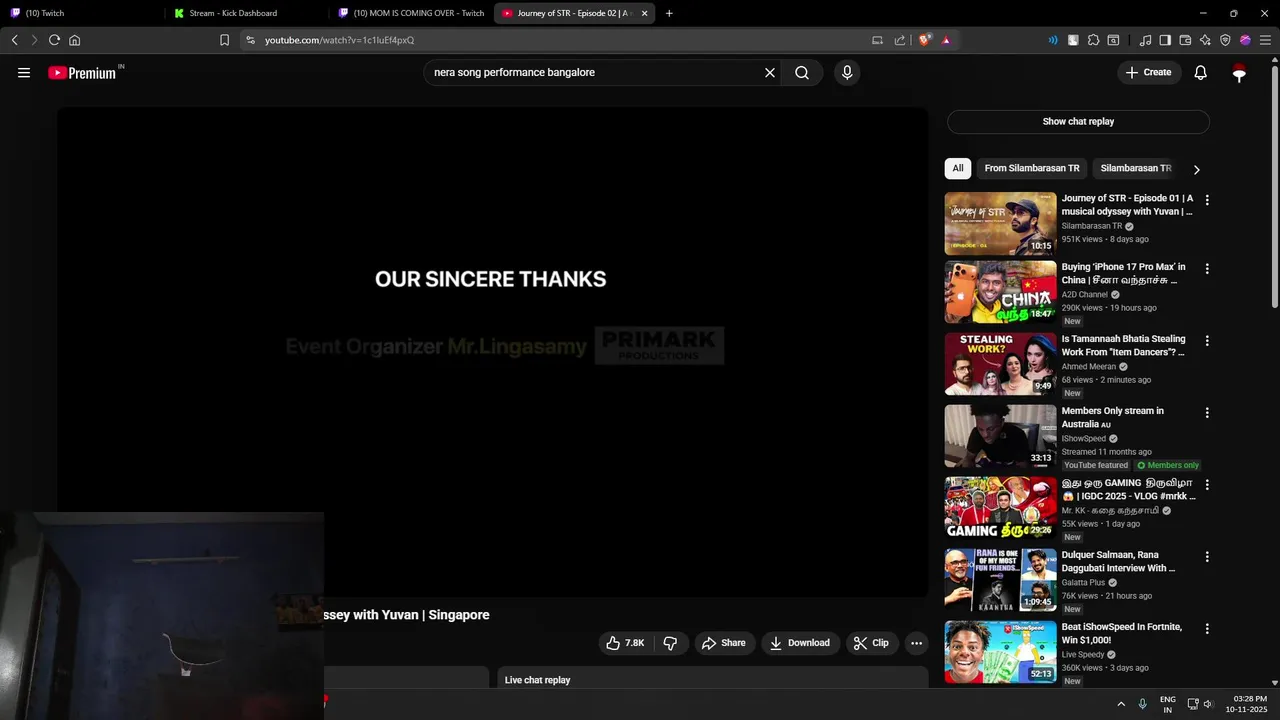
Task: Open the taskbar volume speaker icon
Action: [1208, 704]
